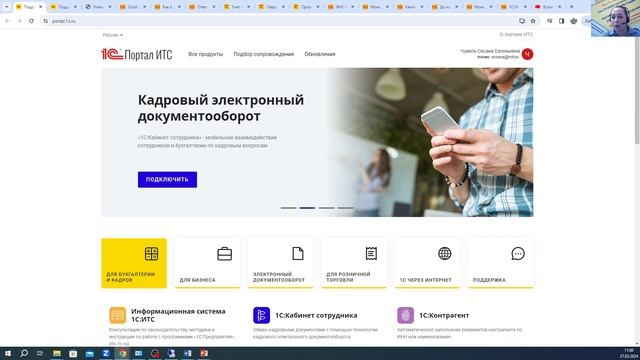
Task: Open Информационная система 1С:ИТС heading
Action: (x=178, y=315)
